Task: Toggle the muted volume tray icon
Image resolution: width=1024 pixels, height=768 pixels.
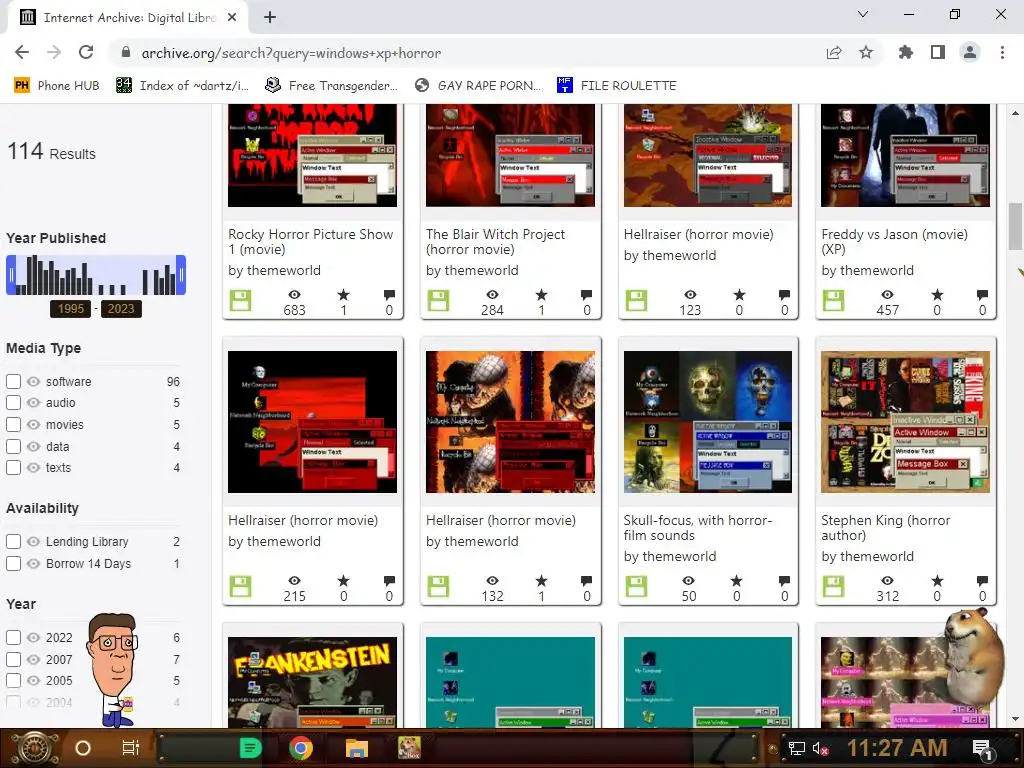Action: point(820,748)
